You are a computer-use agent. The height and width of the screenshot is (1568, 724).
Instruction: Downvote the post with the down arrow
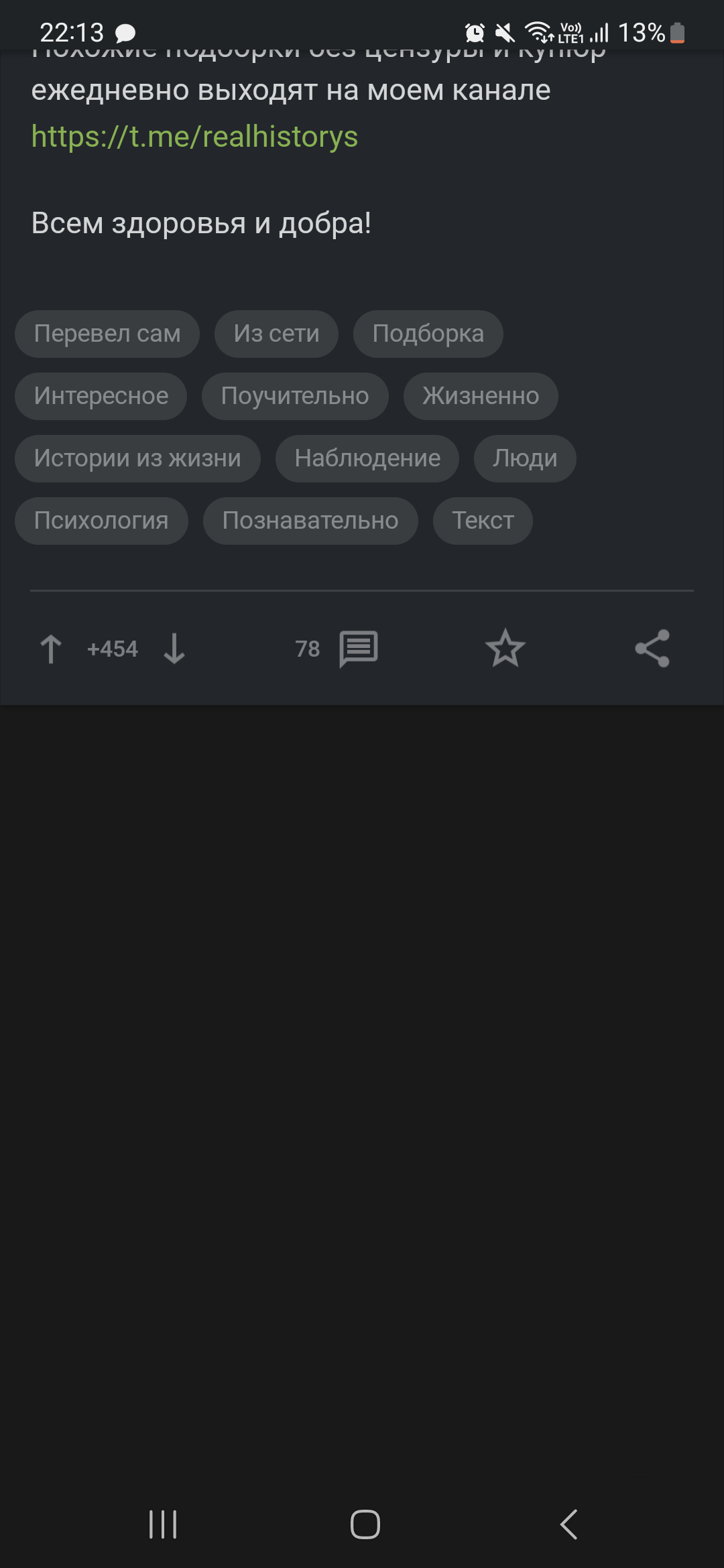click(174, 649)
